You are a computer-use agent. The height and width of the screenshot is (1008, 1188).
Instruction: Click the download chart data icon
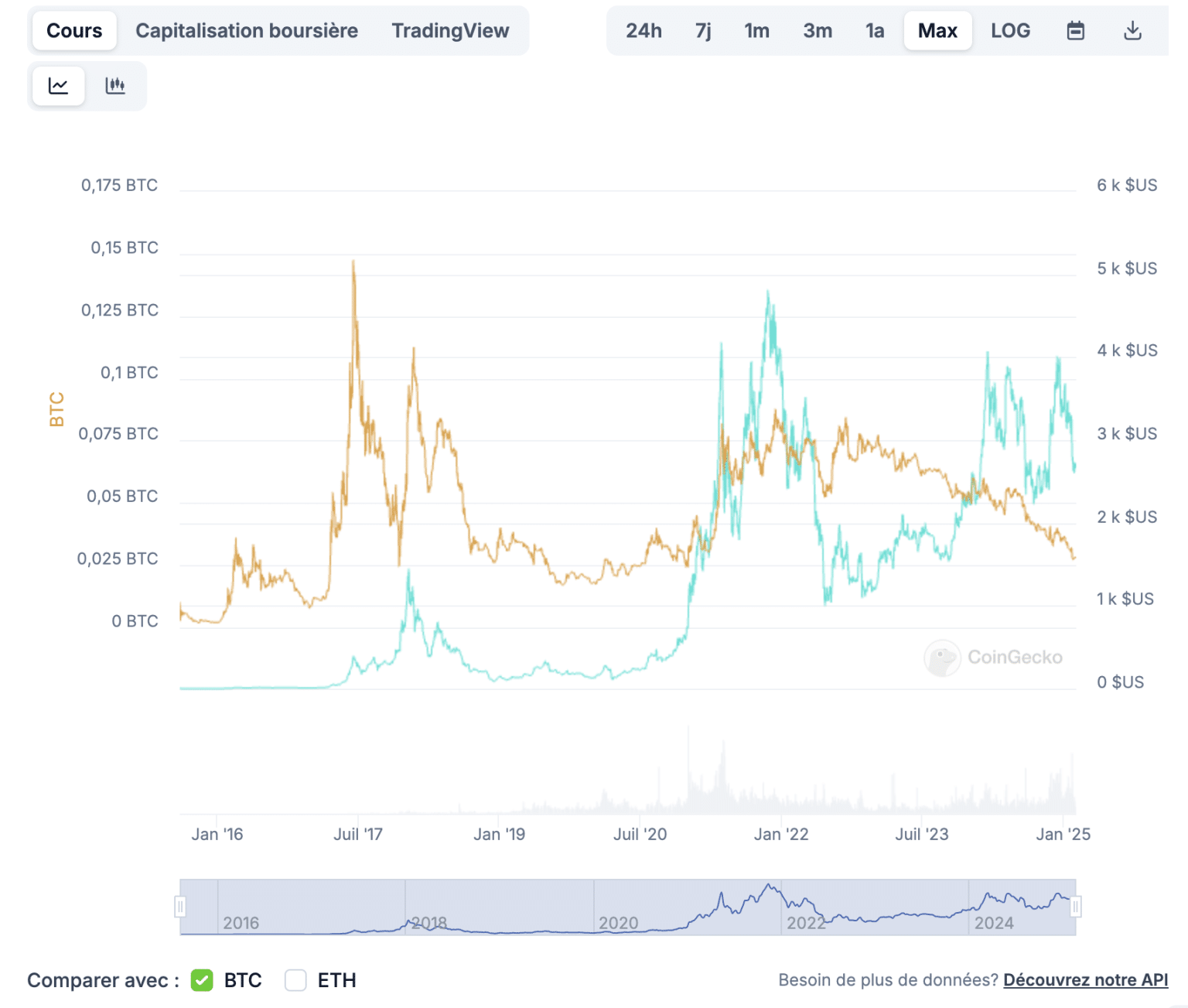[1132, 30]
